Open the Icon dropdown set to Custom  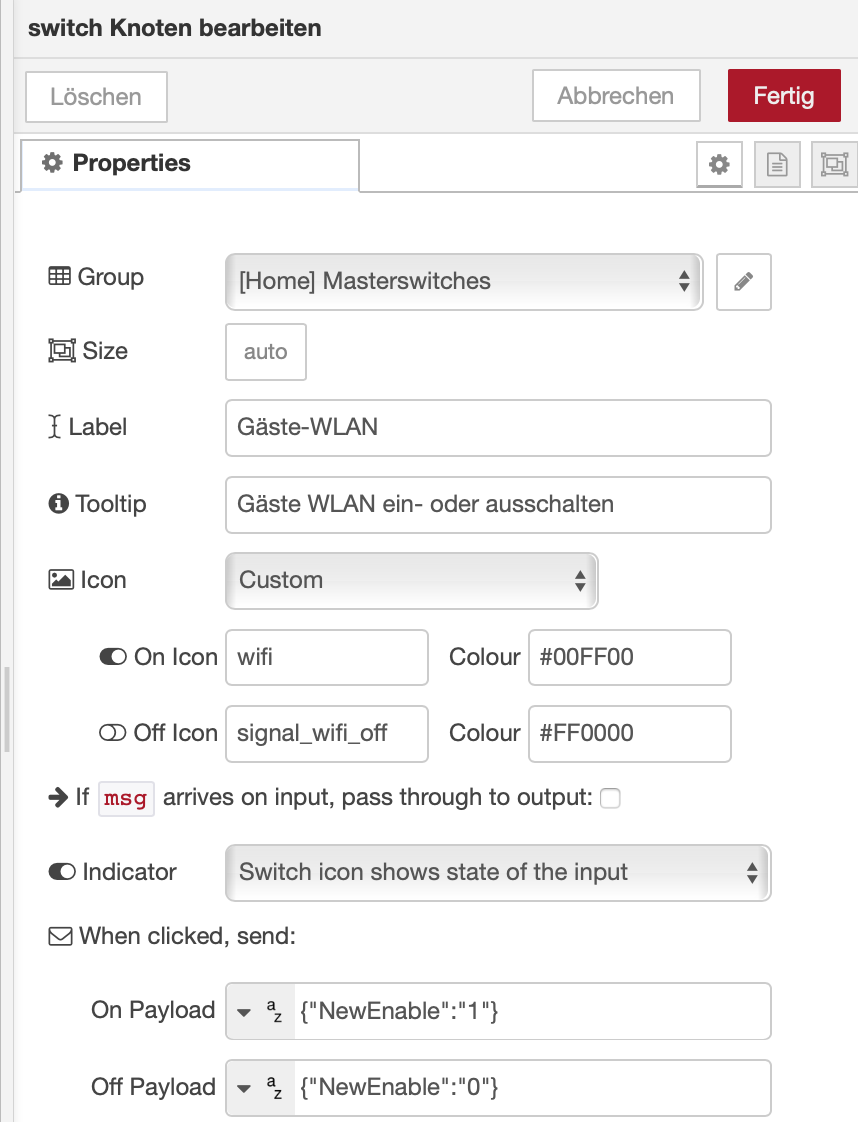(x=411, y=580)
